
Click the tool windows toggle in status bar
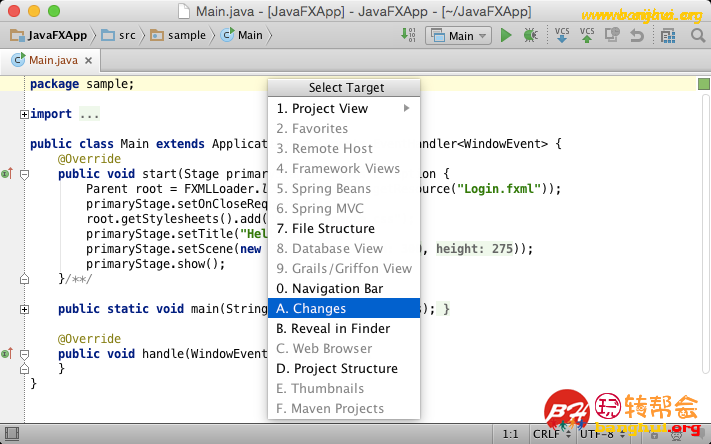click(11, 434)
